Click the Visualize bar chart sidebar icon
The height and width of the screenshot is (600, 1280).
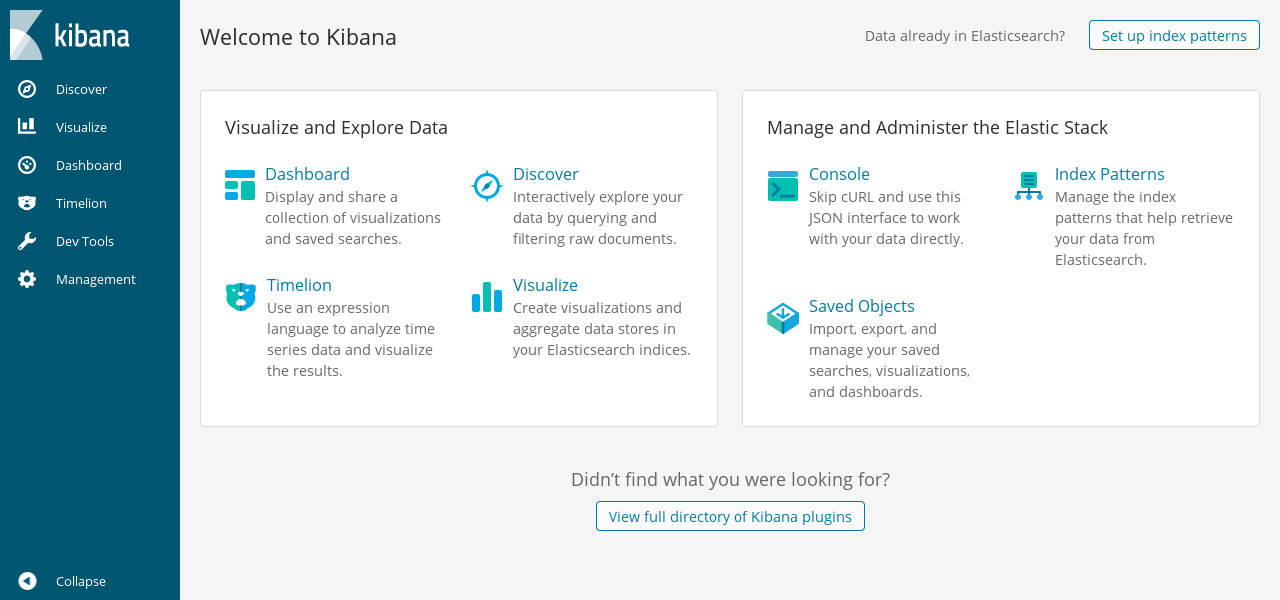[27, 127]
